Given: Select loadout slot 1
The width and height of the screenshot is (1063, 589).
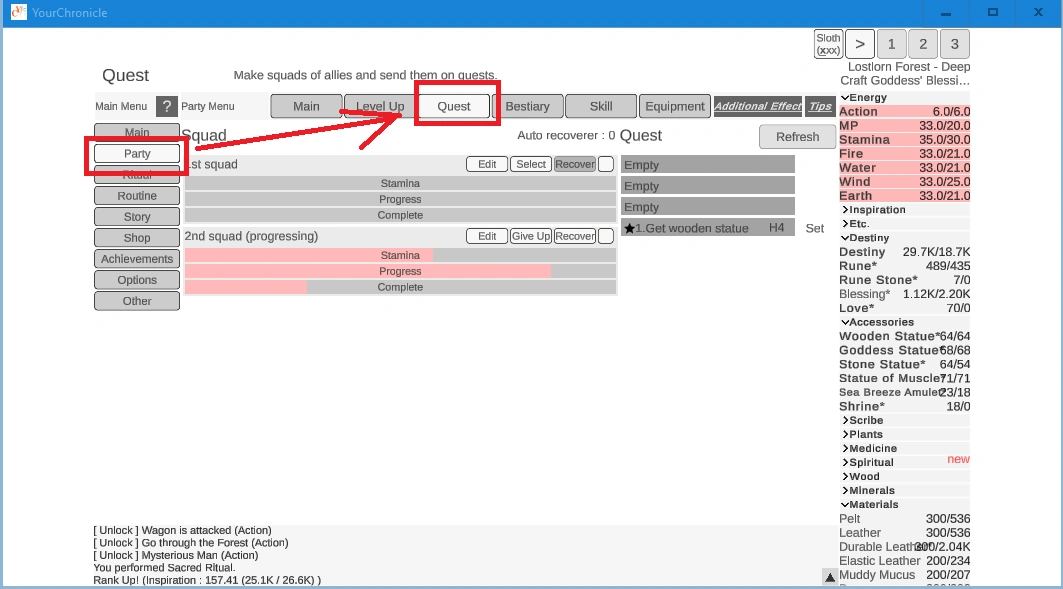Looking at the screenshot, I should [x=891, y=44].
